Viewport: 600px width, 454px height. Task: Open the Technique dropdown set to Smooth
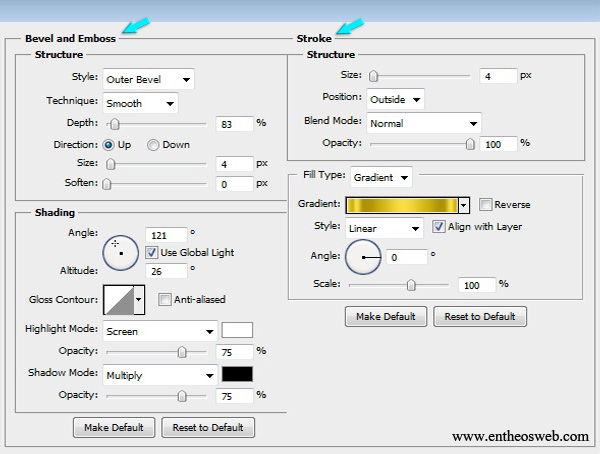[141, 103]
